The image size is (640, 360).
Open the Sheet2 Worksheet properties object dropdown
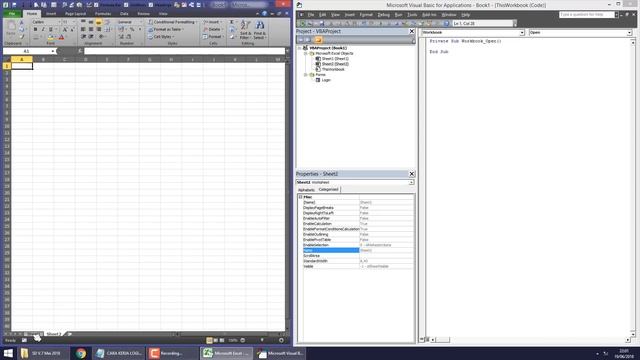coord(411,182)
